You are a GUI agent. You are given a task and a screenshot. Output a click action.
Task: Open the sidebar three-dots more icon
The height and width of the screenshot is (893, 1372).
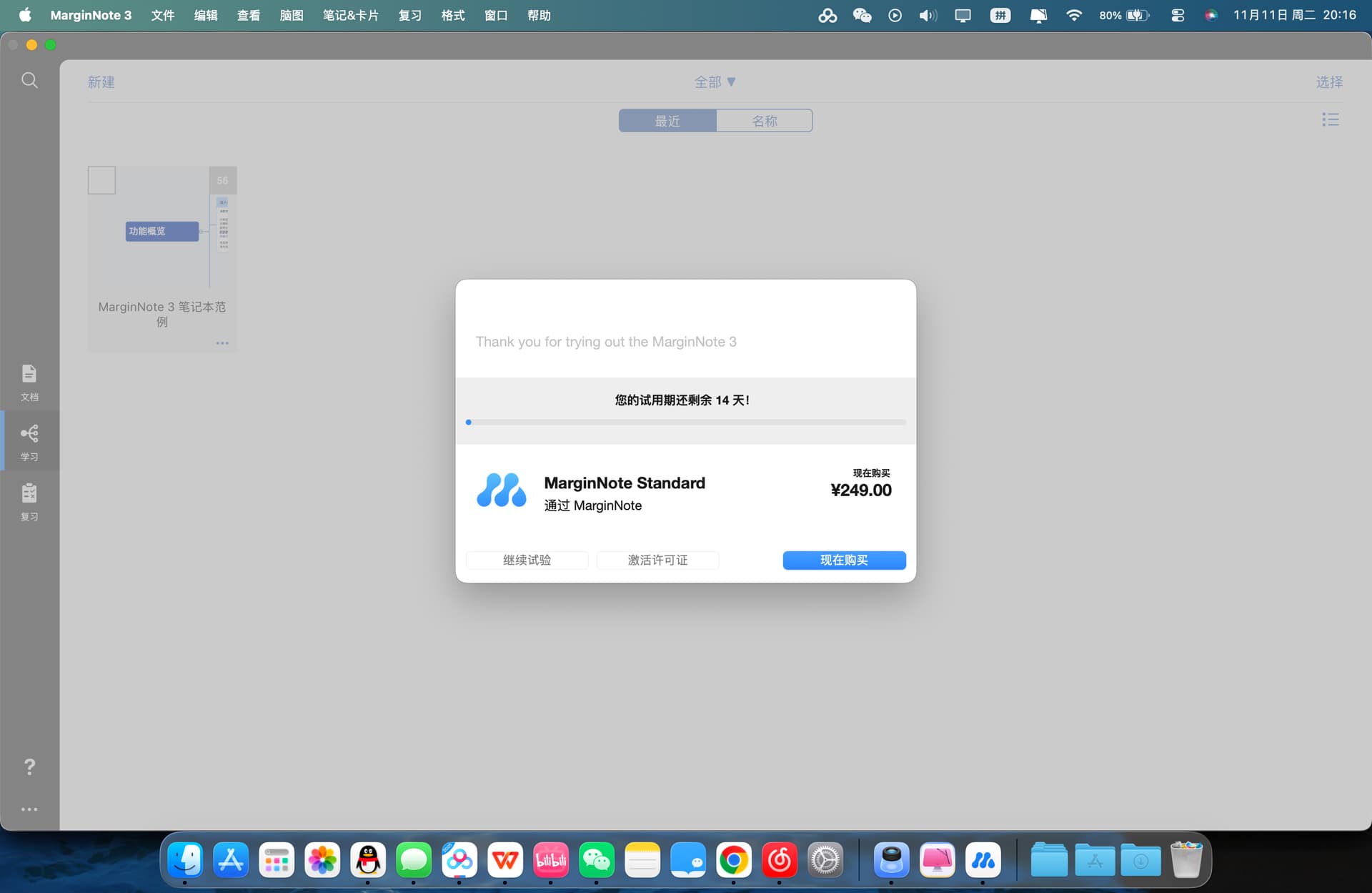click(x=29, y=809)
